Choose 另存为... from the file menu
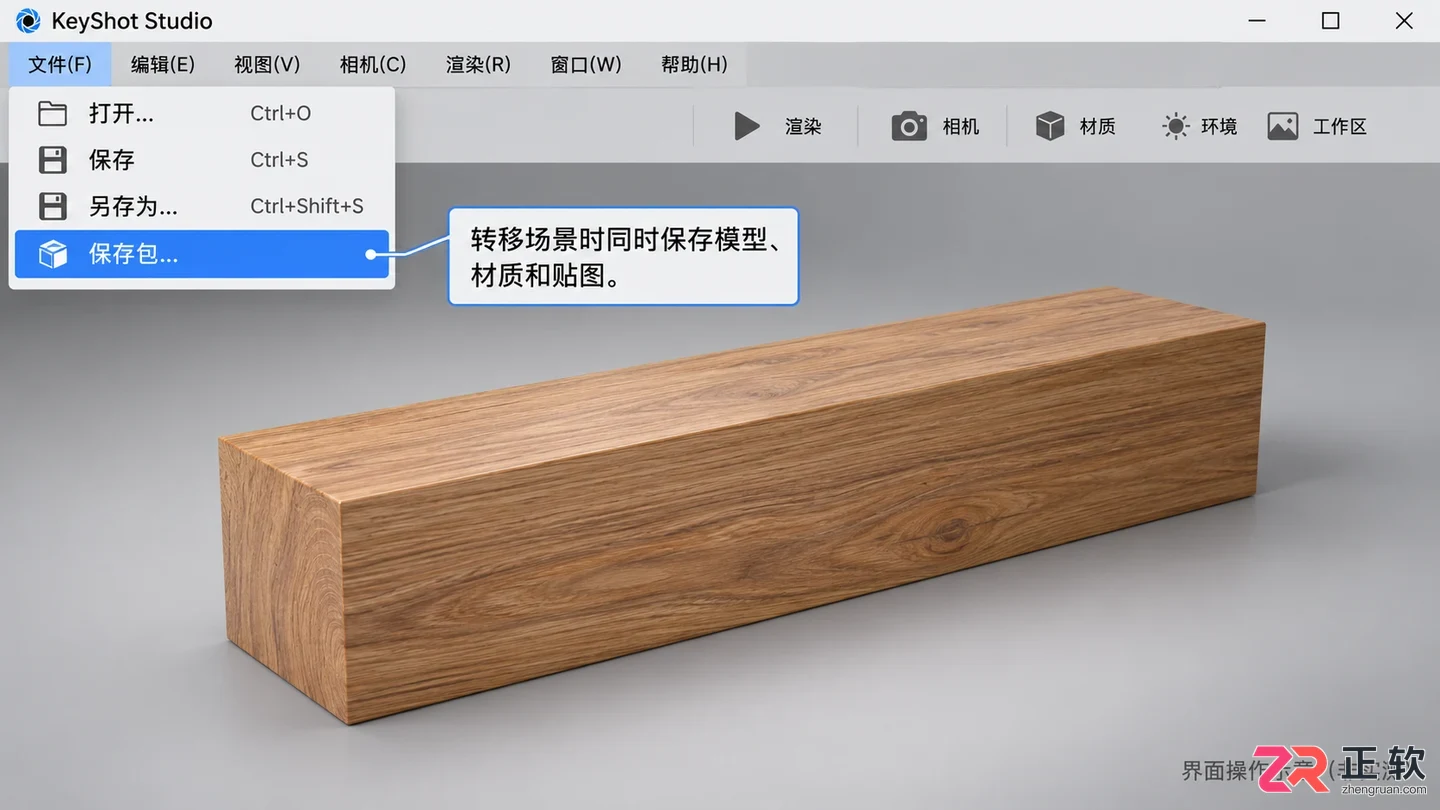This screenshot has width=1440, height=810. click(x=202, y=206)
